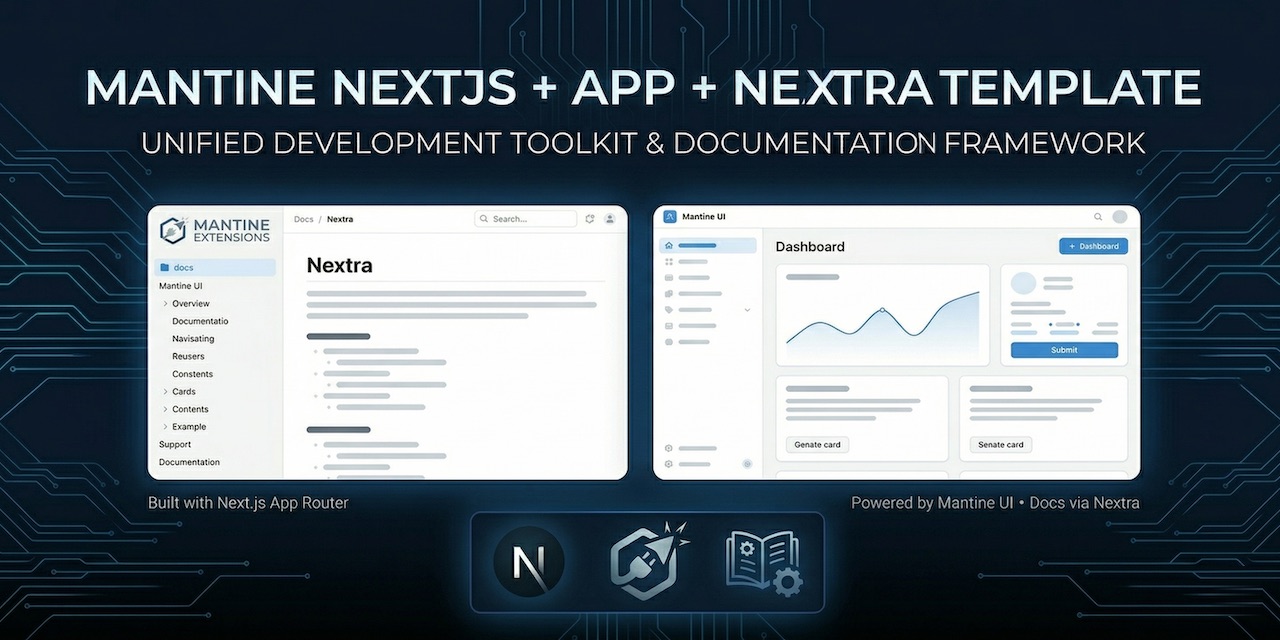Click the circular toggle at bottom of dashboard sidebar

[746, 464]
